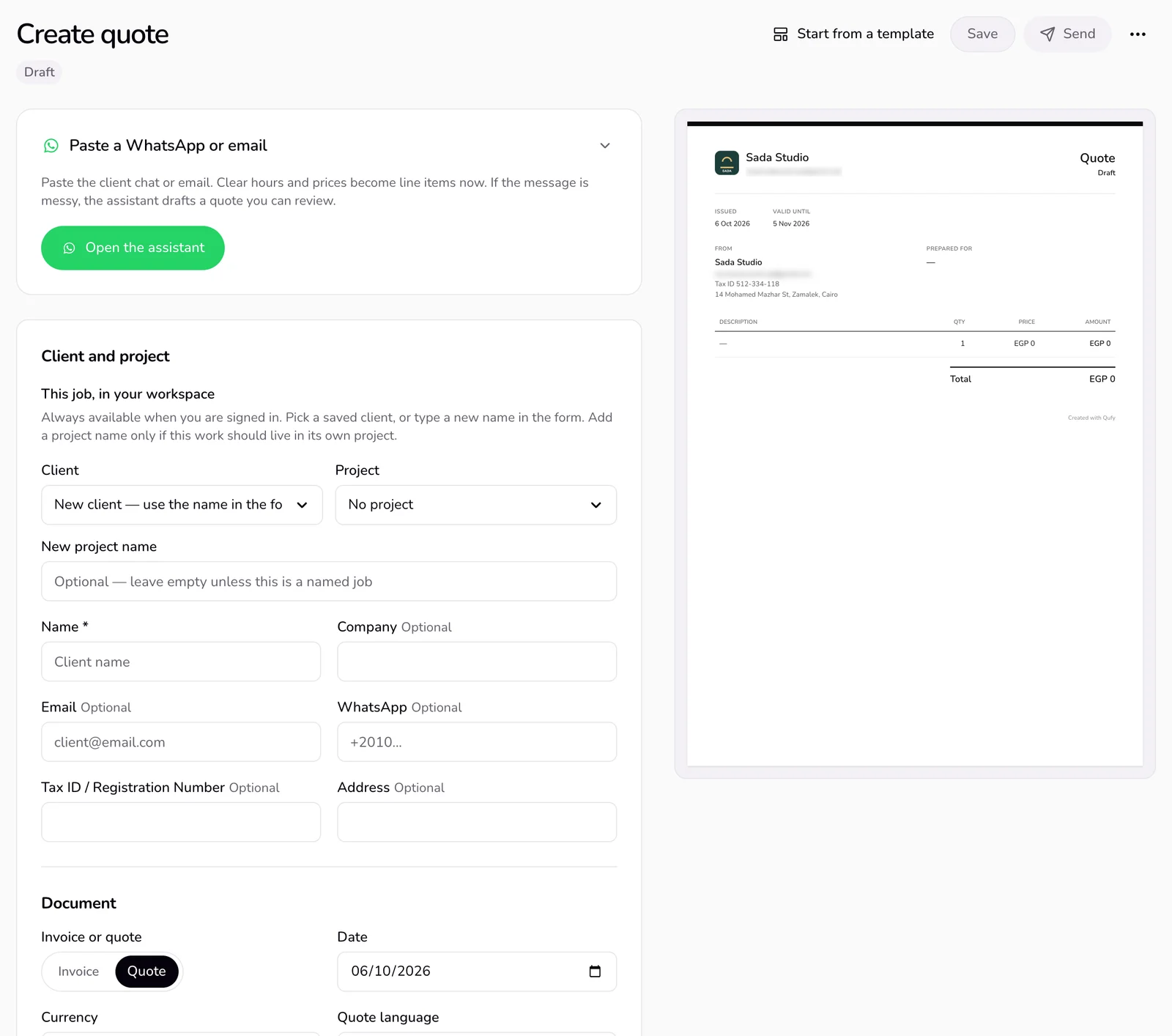Focus the New project name field
The image size is (1172, 1036).
329,582
